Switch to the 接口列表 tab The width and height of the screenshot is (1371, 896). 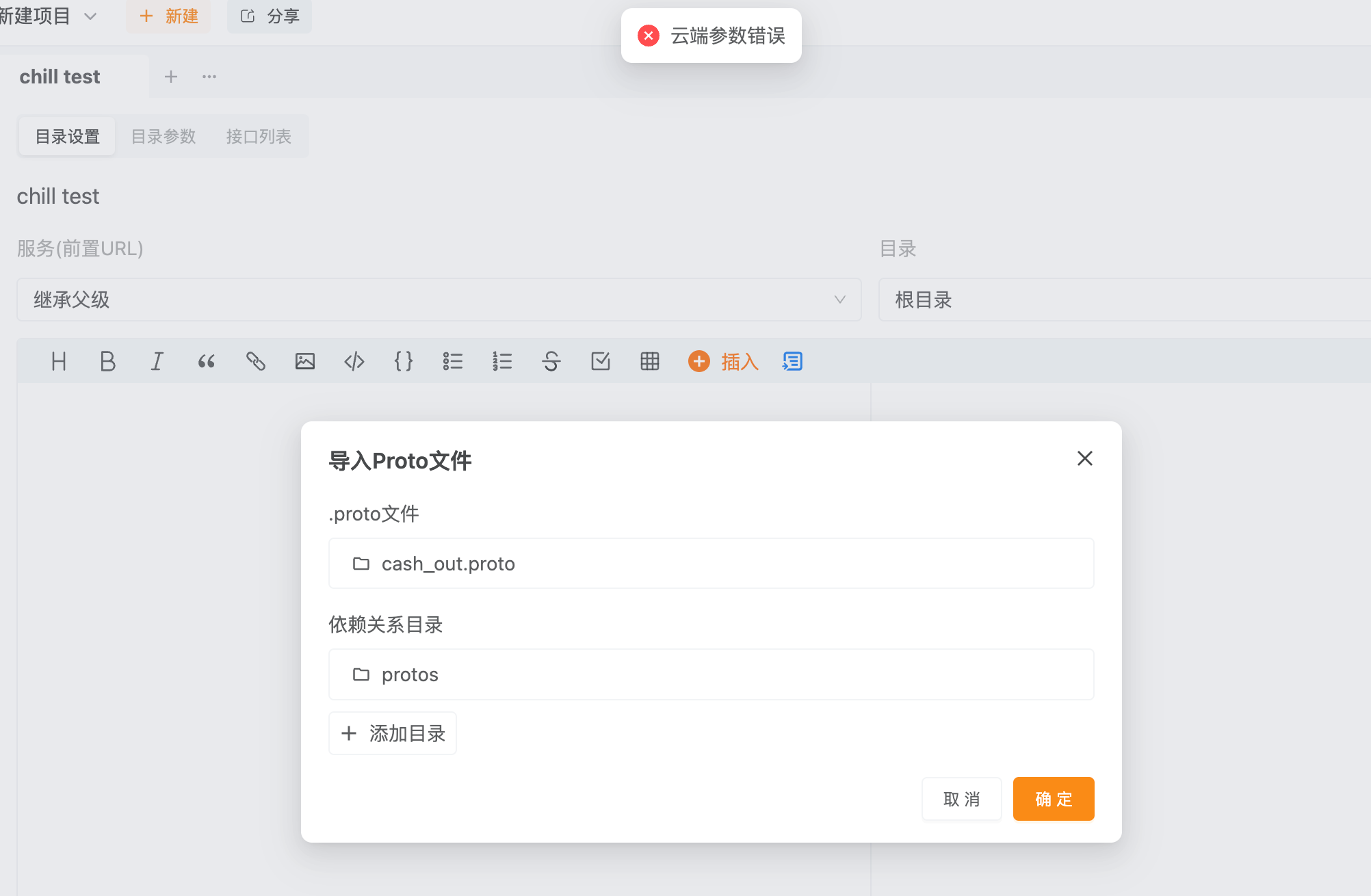pyautogui.click(x=259, y=137)
